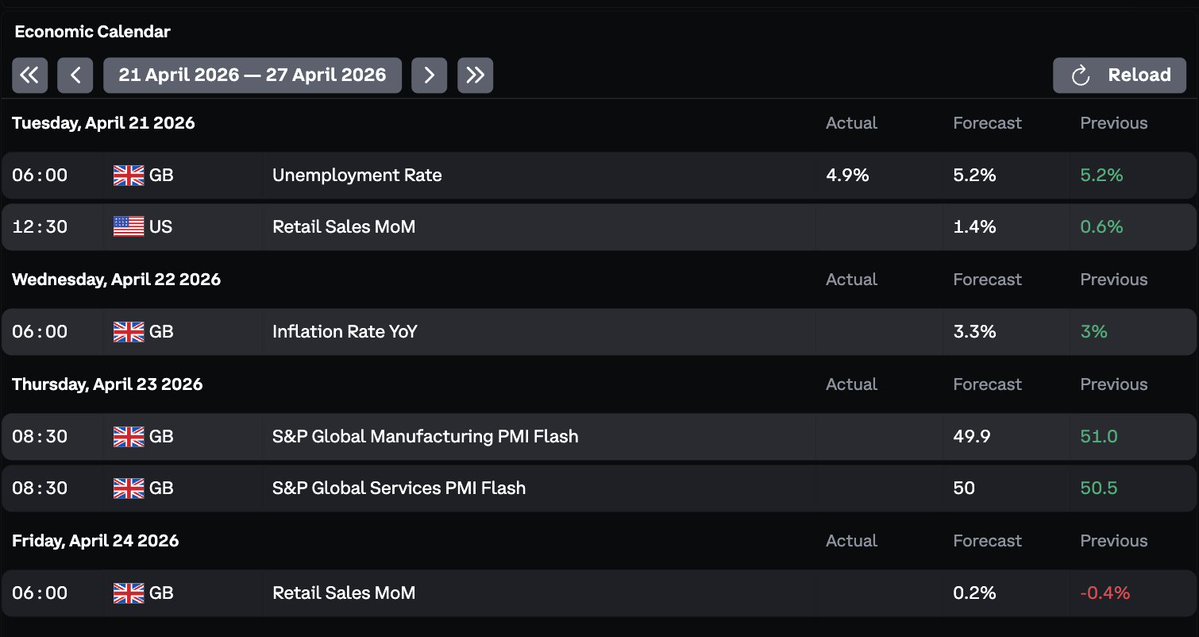Open the US Retail Sales MoM event
This screenshot has width=1199, height=637.
(344, 227)
